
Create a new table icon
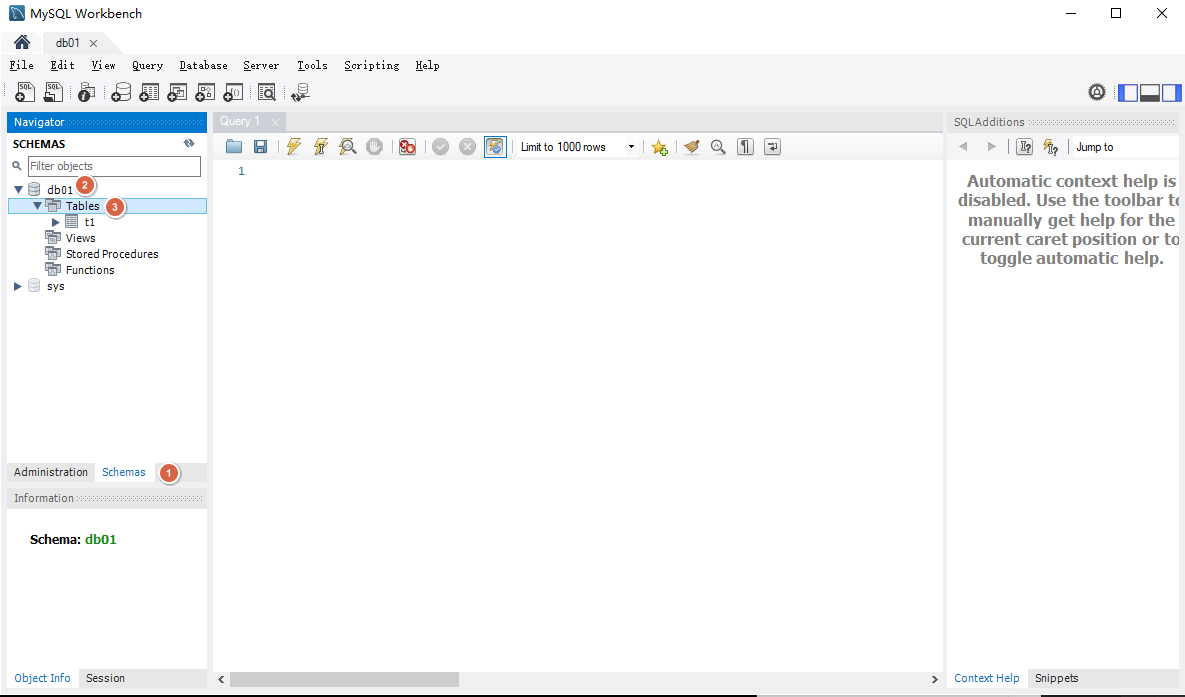pyautogui.click(x=149, y=92)
